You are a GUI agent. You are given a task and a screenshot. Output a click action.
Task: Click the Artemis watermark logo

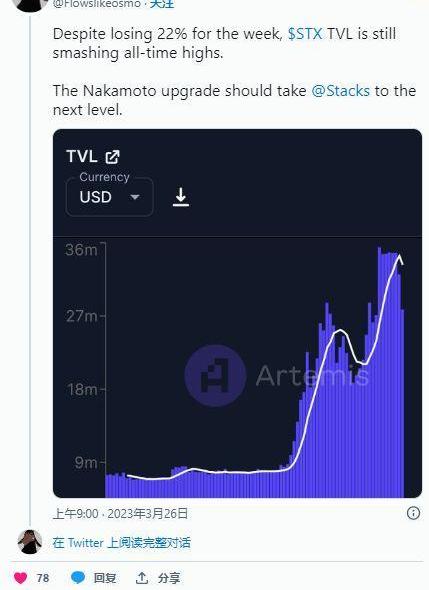click(x=215, y=375)
